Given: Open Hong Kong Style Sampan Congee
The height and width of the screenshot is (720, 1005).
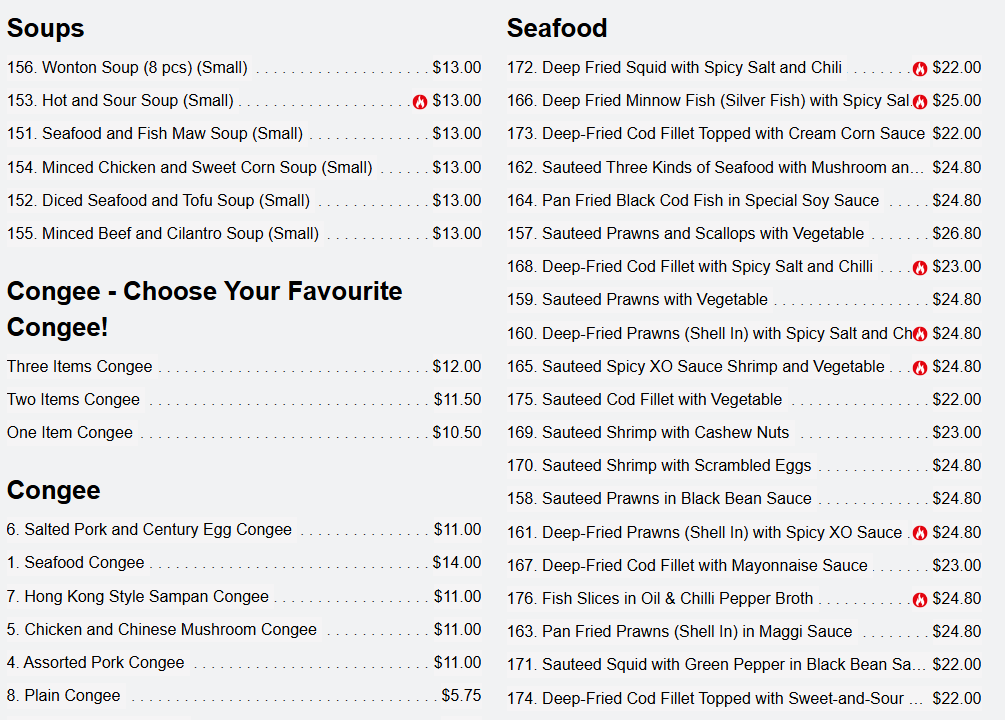Looking at the screenshot, I should tap(244, 596).
